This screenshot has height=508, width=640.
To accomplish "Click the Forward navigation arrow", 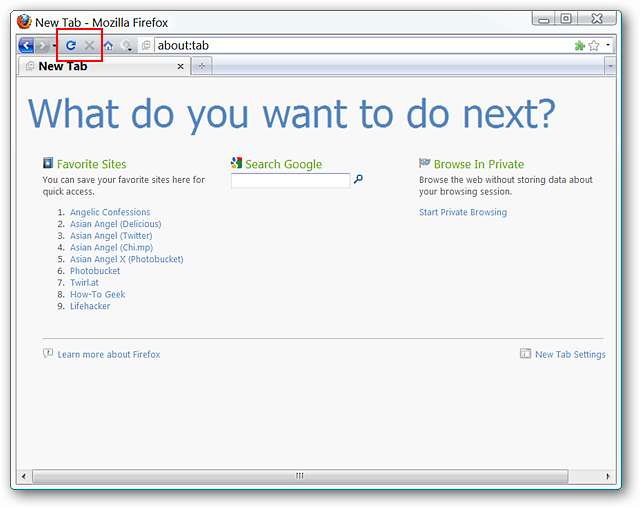I will pos(43,46).
